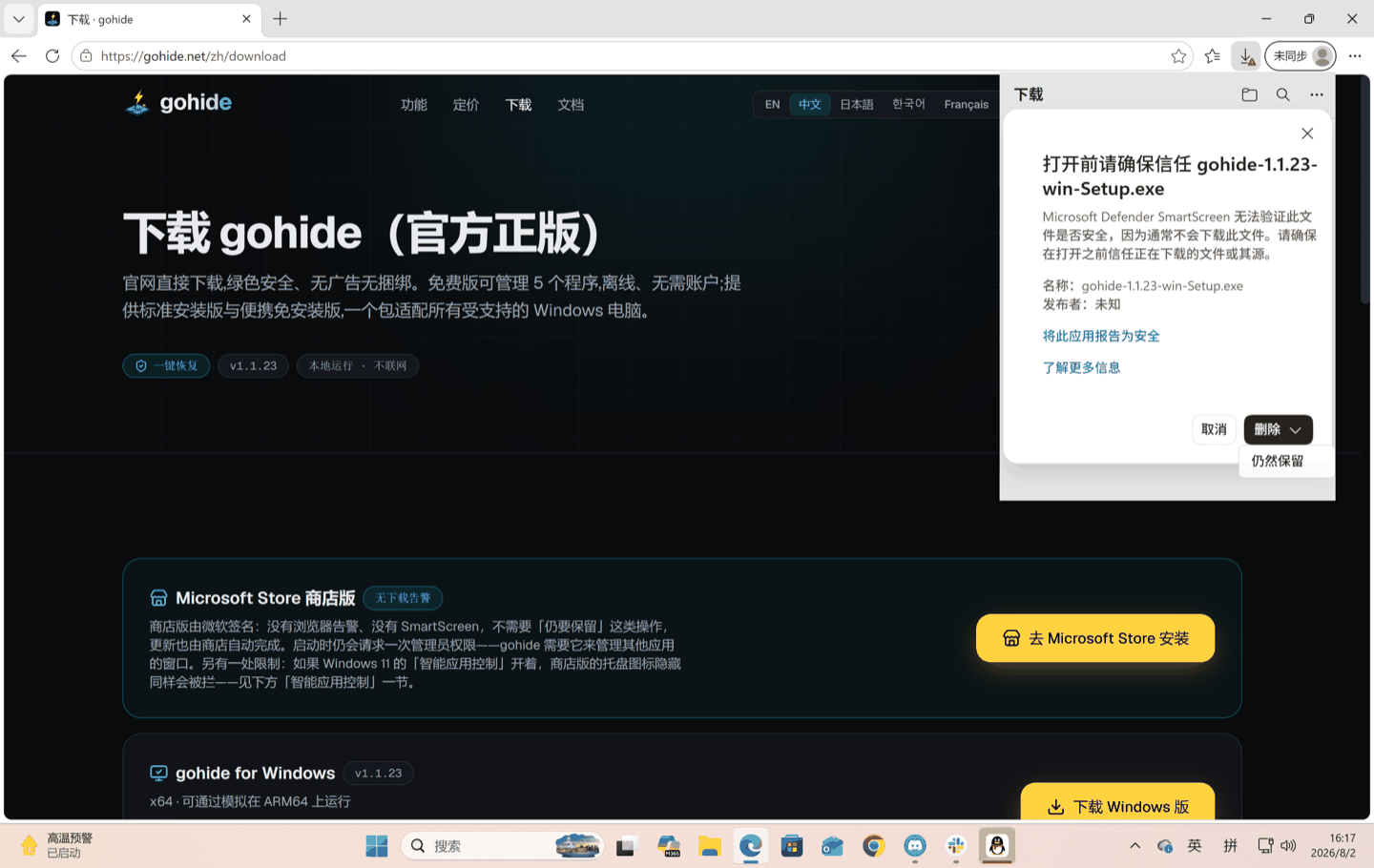1374x868 pixels.
Task: Click the gohide logo icon
Action: (x=137, y=103)
